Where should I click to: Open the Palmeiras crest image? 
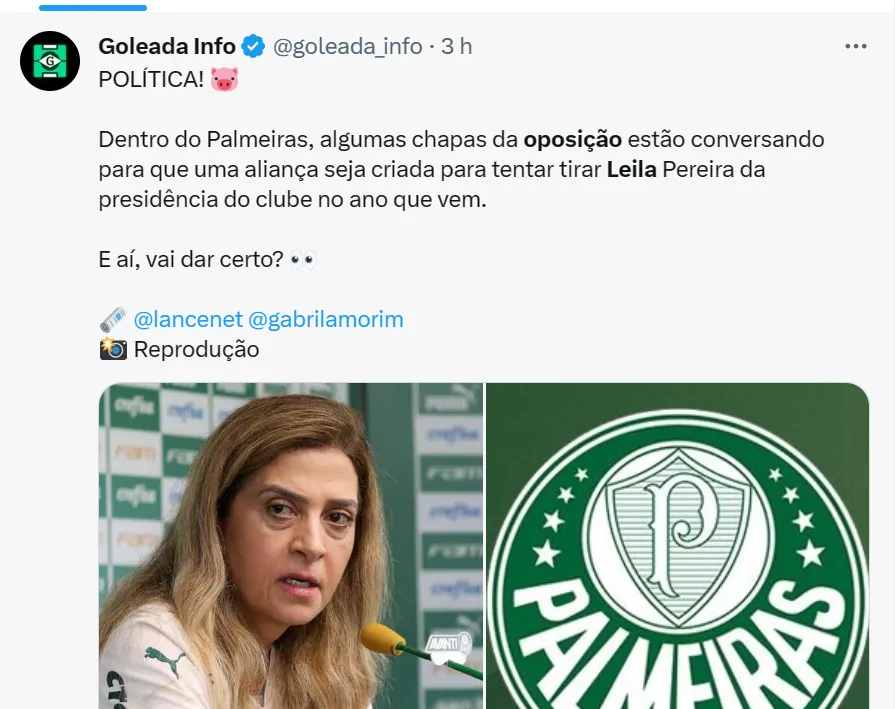678,546
